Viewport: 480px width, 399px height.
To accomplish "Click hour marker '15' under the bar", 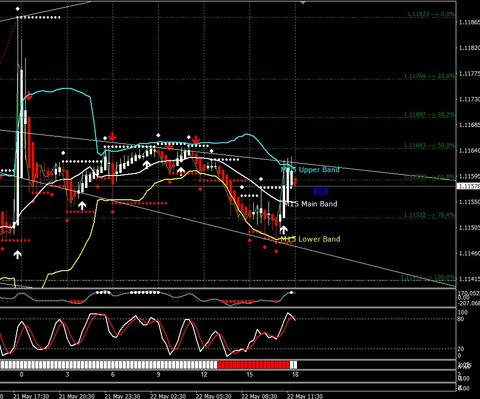I will [x=250, y=375].
